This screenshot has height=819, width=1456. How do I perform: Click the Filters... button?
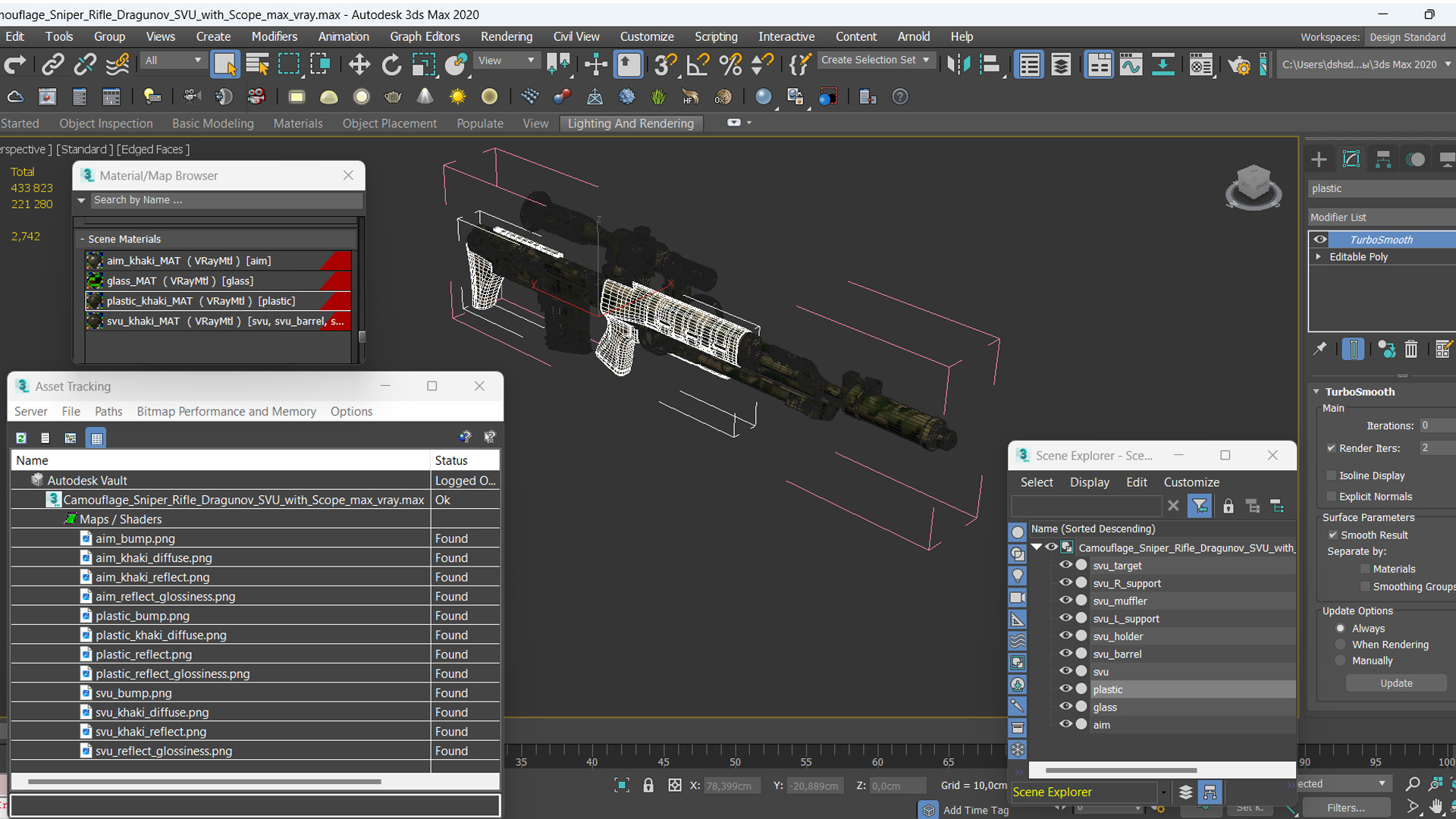click(x=1345, y=808)
